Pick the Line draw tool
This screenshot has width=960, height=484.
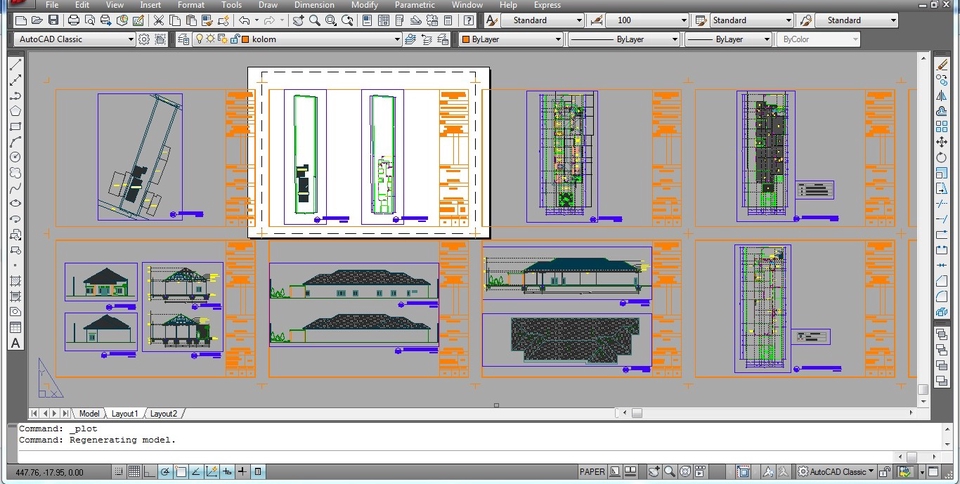coord(15,65)
